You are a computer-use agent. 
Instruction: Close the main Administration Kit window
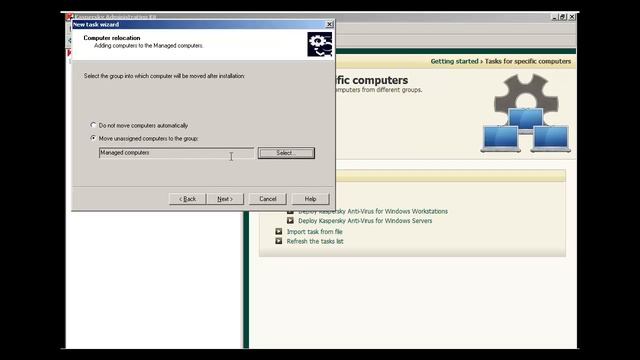[x=572, y=17]
